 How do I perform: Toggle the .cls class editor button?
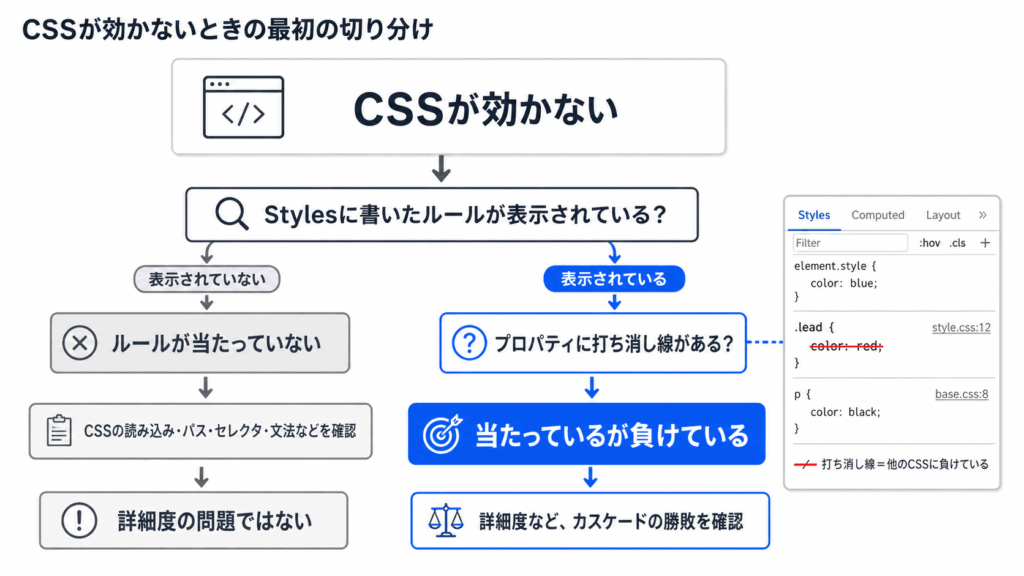click(x=957, y=243)
